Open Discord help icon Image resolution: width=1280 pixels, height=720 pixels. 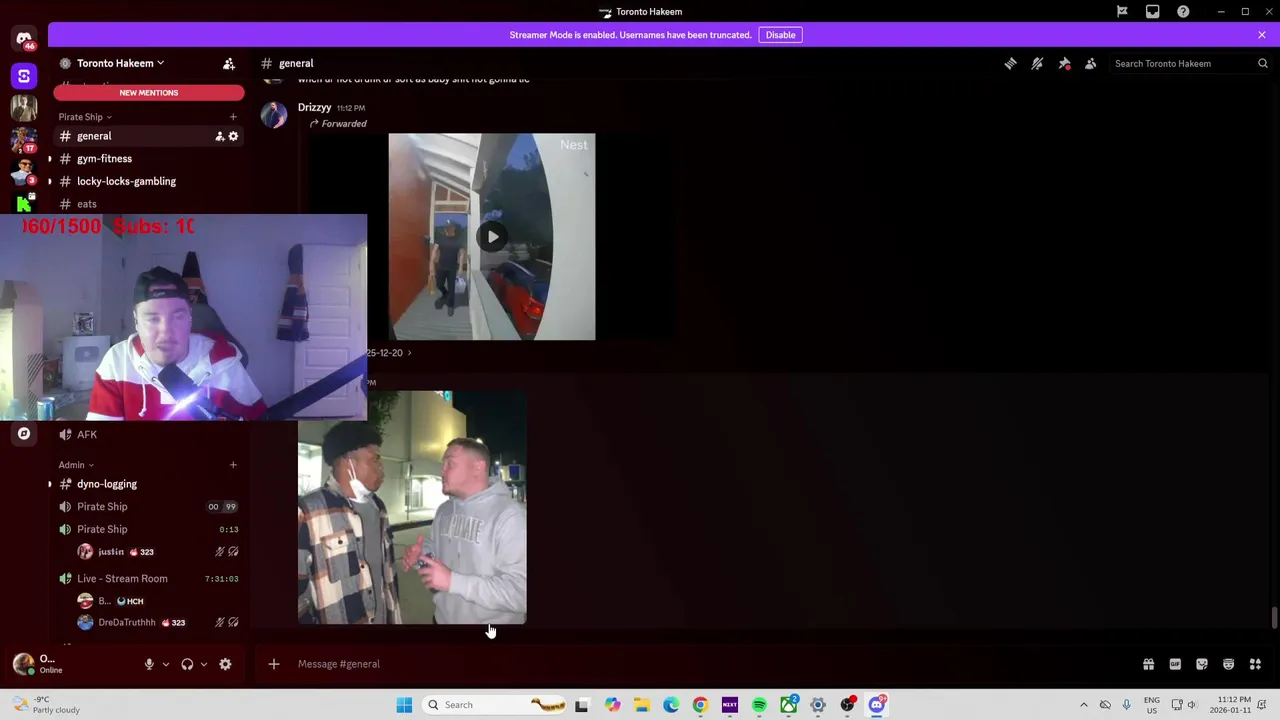[x=1183, y=11]
